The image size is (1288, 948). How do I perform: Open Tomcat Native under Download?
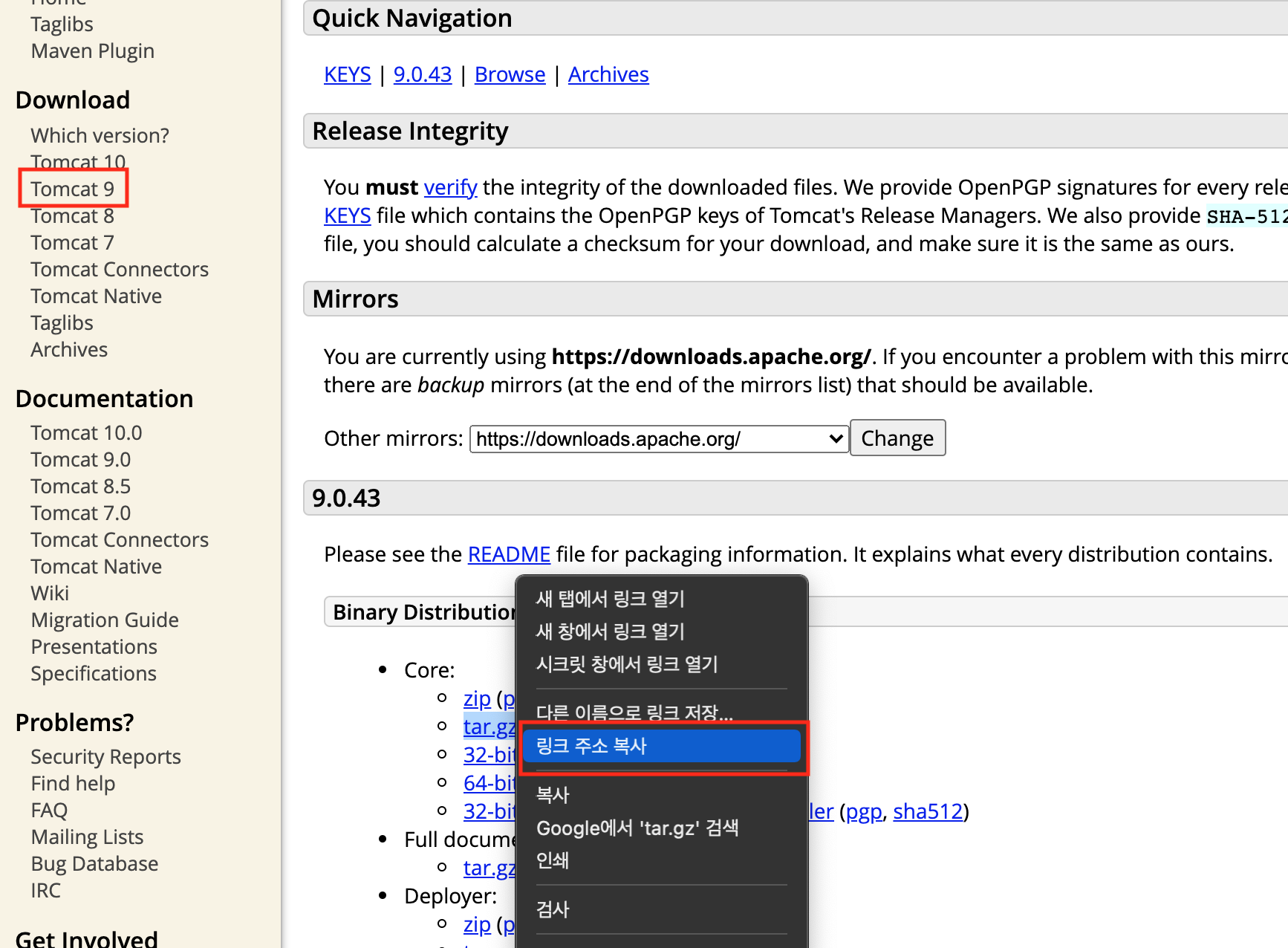point(96,296)
